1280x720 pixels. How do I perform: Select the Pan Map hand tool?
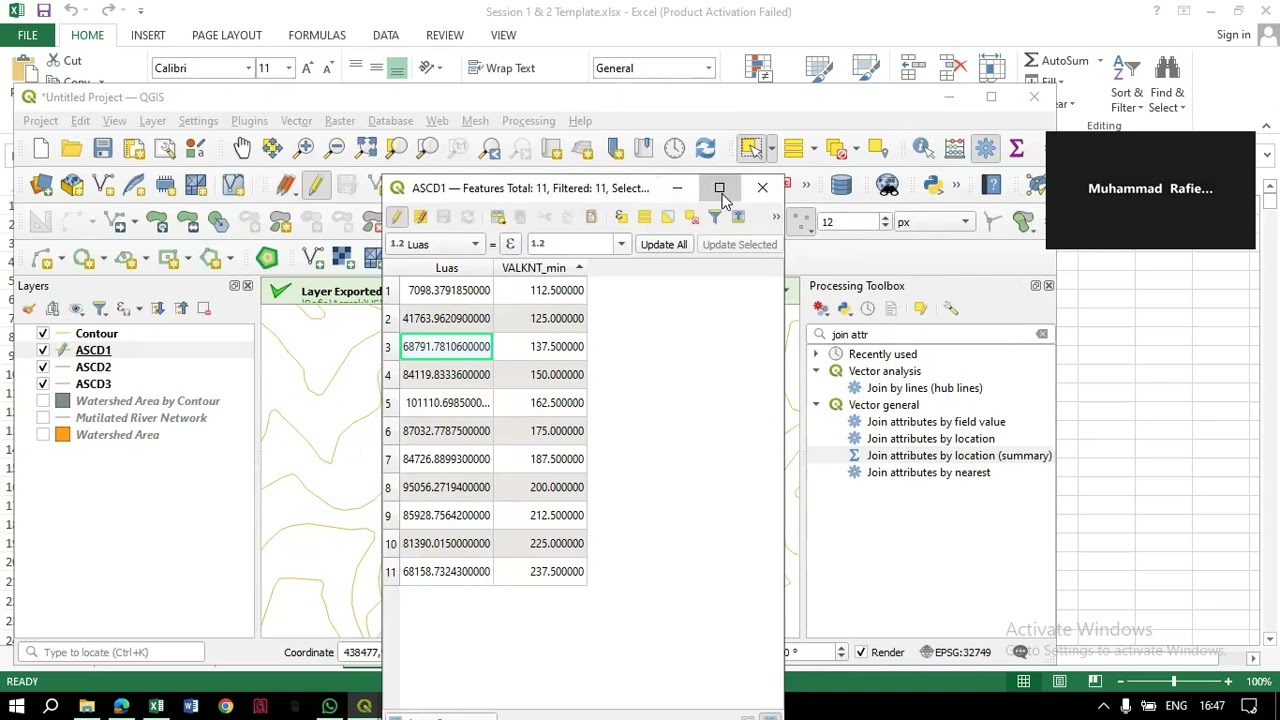[x=242, y=149]
